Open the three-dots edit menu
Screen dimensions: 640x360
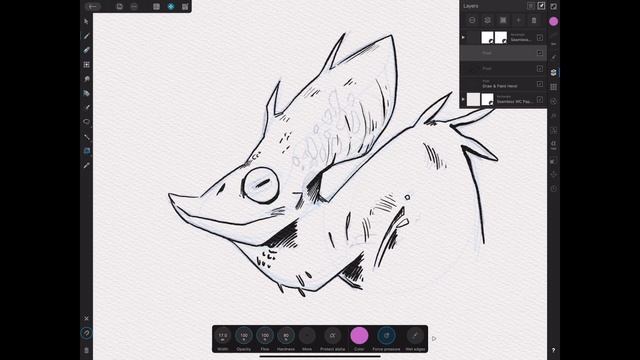[134, 7]
